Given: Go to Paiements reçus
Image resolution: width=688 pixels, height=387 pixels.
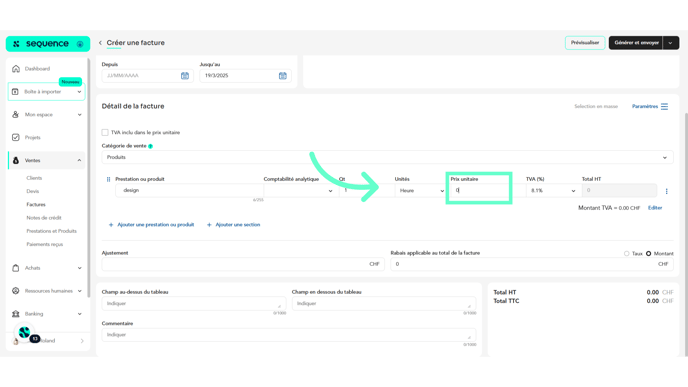Looking at the screenshot, I should 45,244.
